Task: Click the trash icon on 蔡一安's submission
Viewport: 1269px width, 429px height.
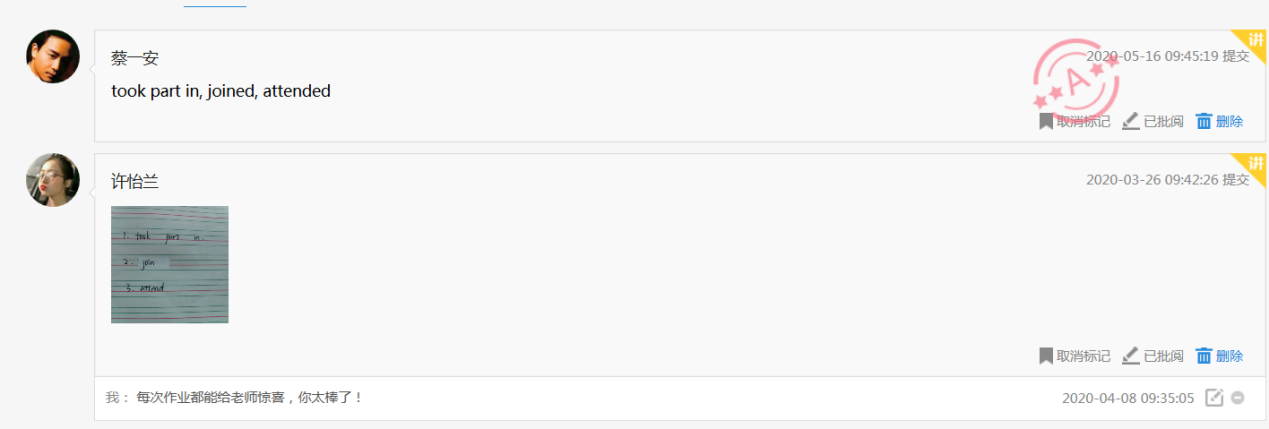Action: click(1204, 121)
